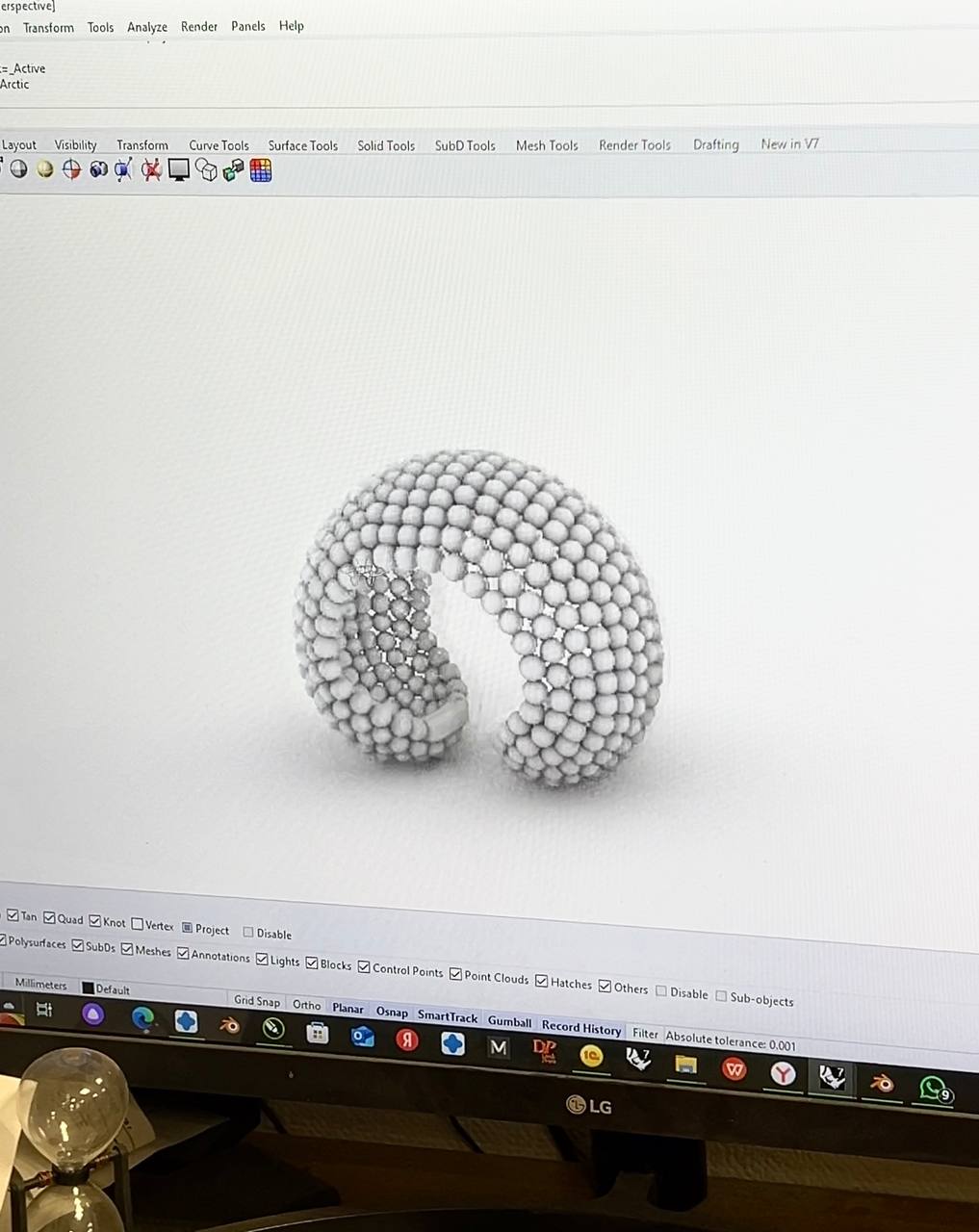
Task: Enable the Vertex osnap checkbox
Action: click(137, 924)
